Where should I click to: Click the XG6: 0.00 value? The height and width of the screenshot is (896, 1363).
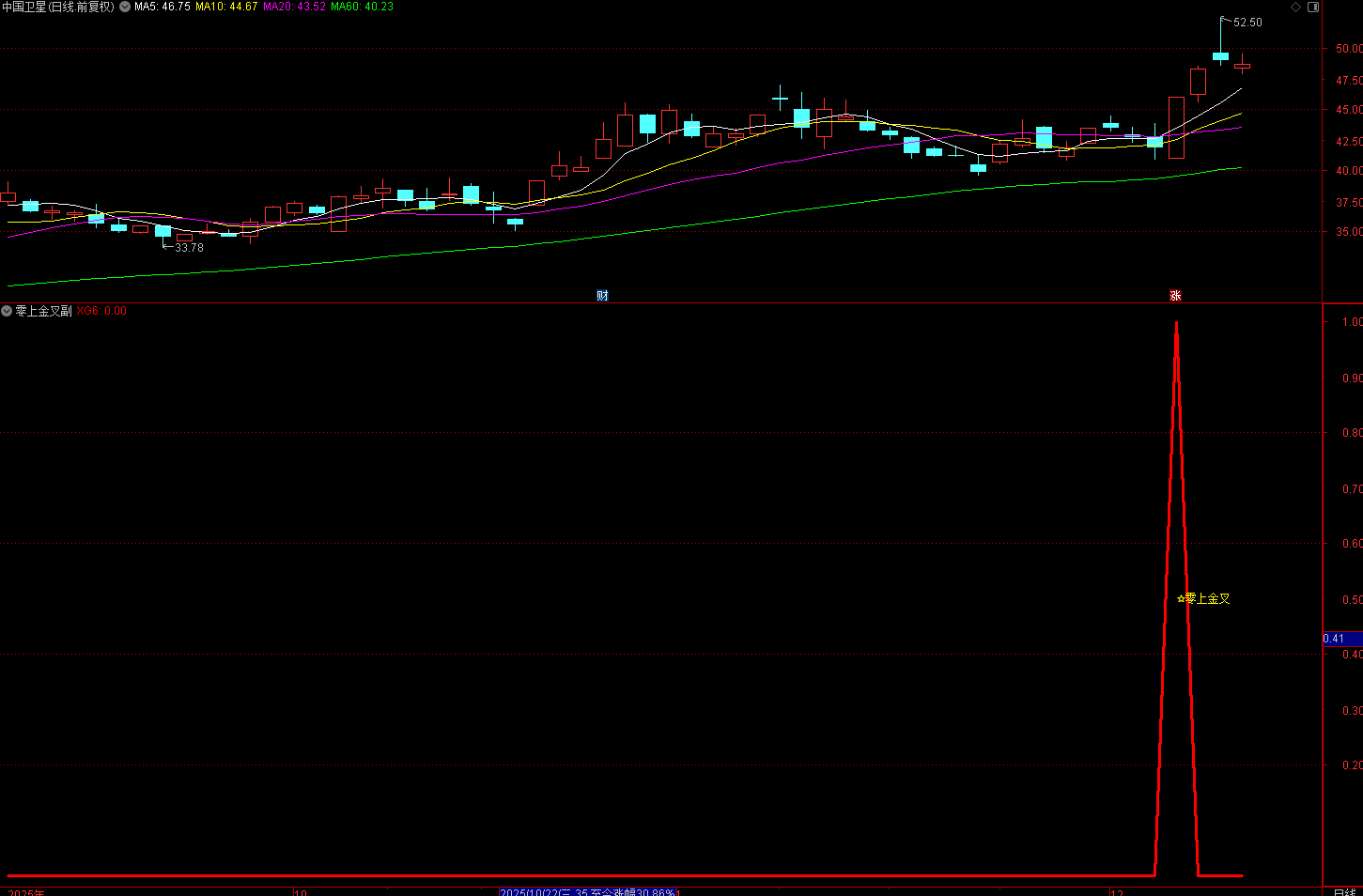[101, 311]
